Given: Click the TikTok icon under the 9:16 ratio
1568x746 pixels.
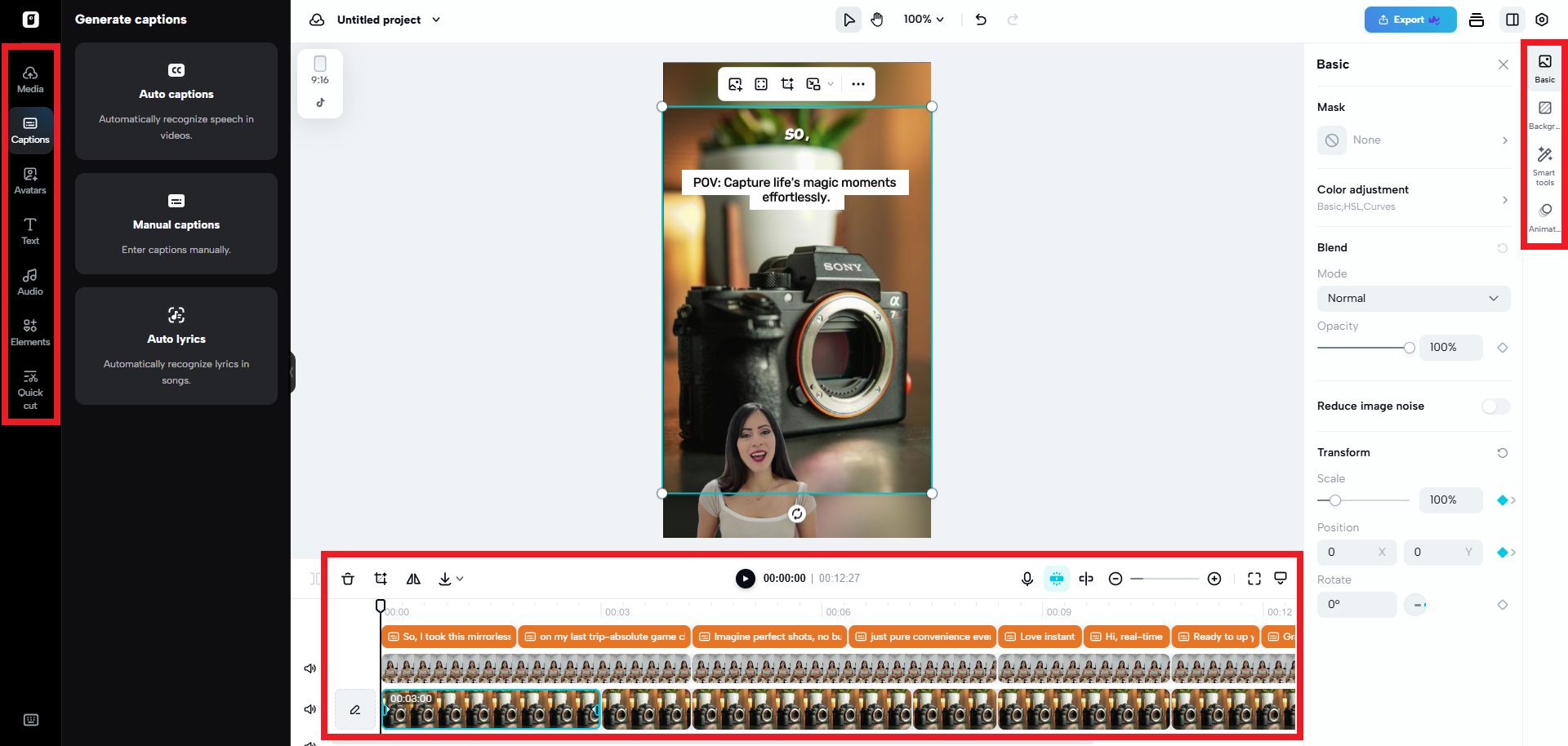Looking at the screenshot, I should pyautogui.click(x=320, y=102).
